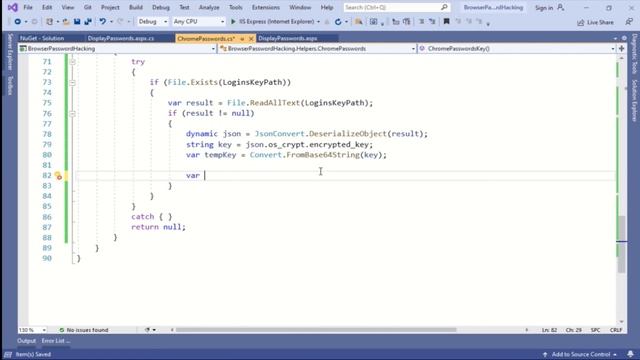640x360 pixels.
Task: Click the Visual Studio logo icon
Action: point(13,7)
